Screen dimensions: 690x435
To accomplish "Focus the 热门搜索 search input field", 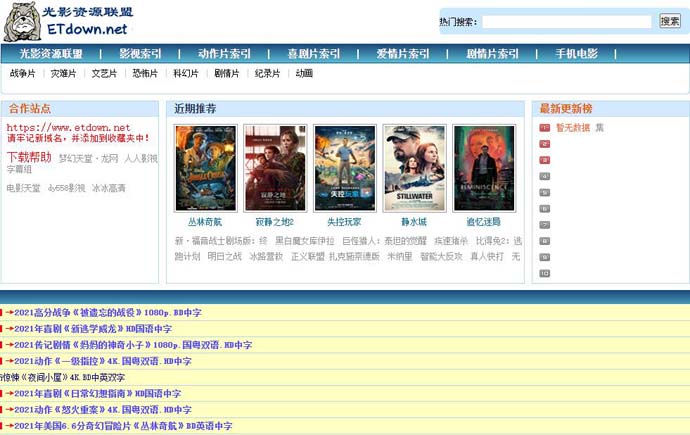I will point(567,22).
